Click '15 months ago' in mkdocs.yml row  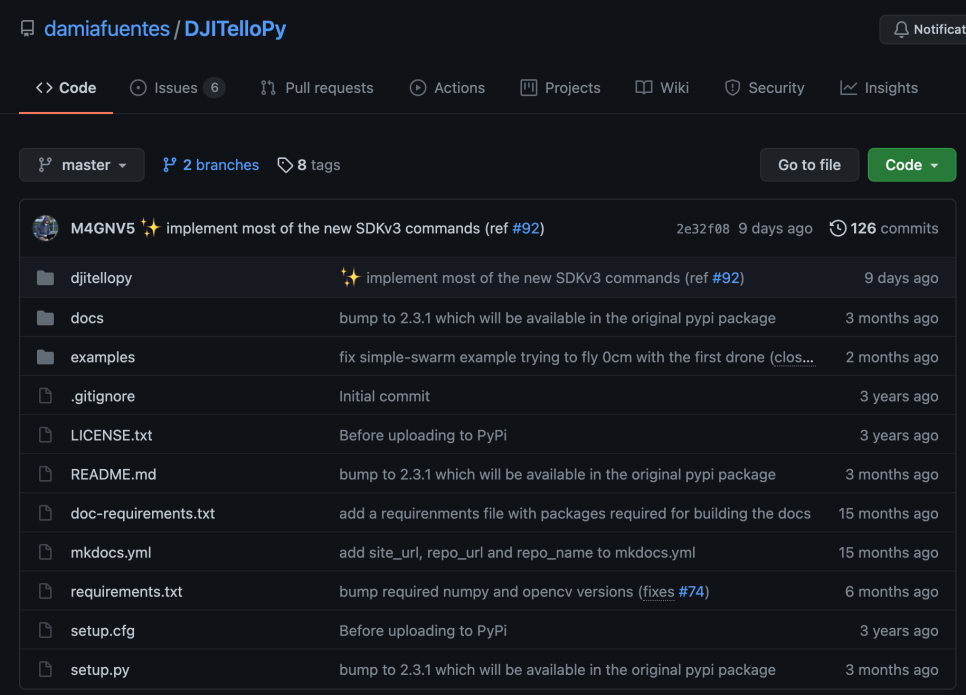888,553
